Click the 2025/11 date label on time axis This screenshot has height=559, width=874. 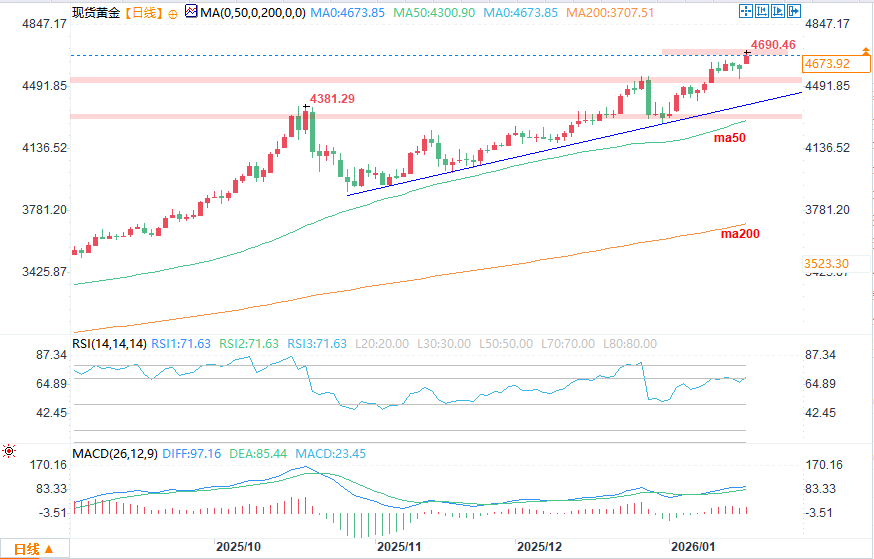click(399, 547)
